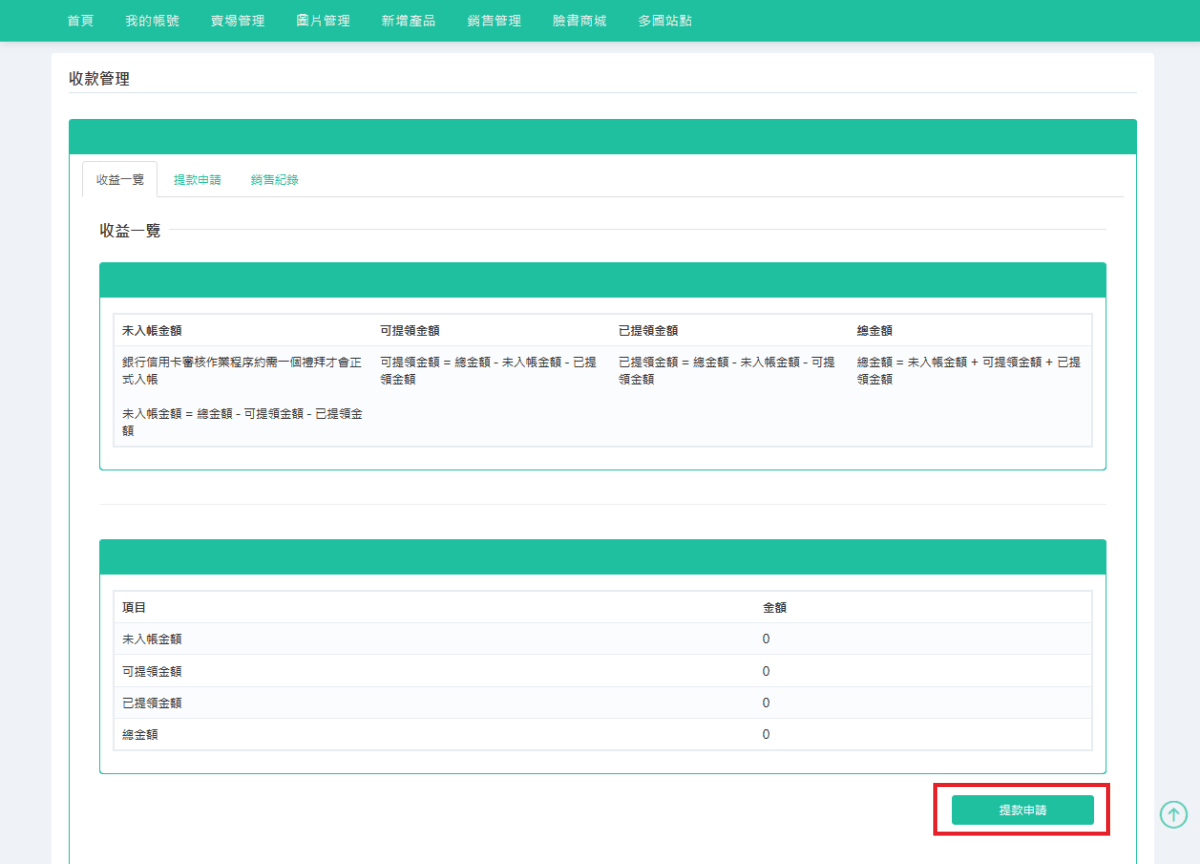1200x864 pixels.
Task: Select 圖片管理 in the top navigation
Action: [323, 21]
